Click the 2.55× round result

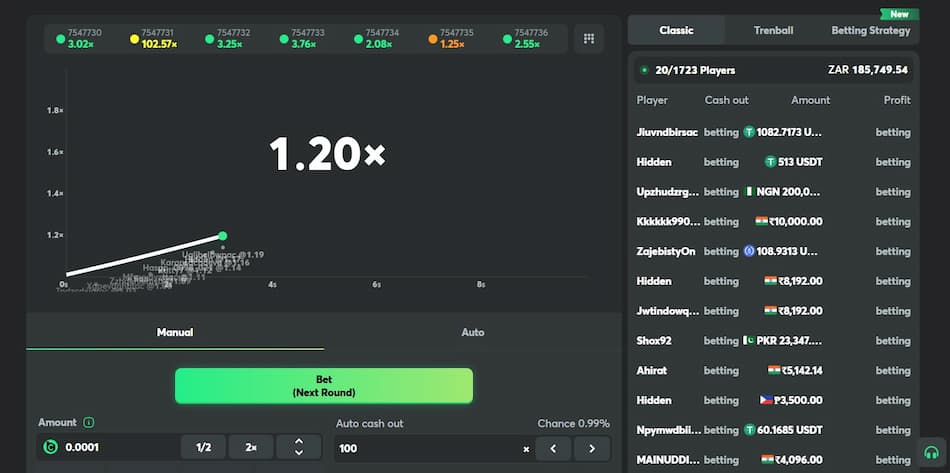(528, 44)
